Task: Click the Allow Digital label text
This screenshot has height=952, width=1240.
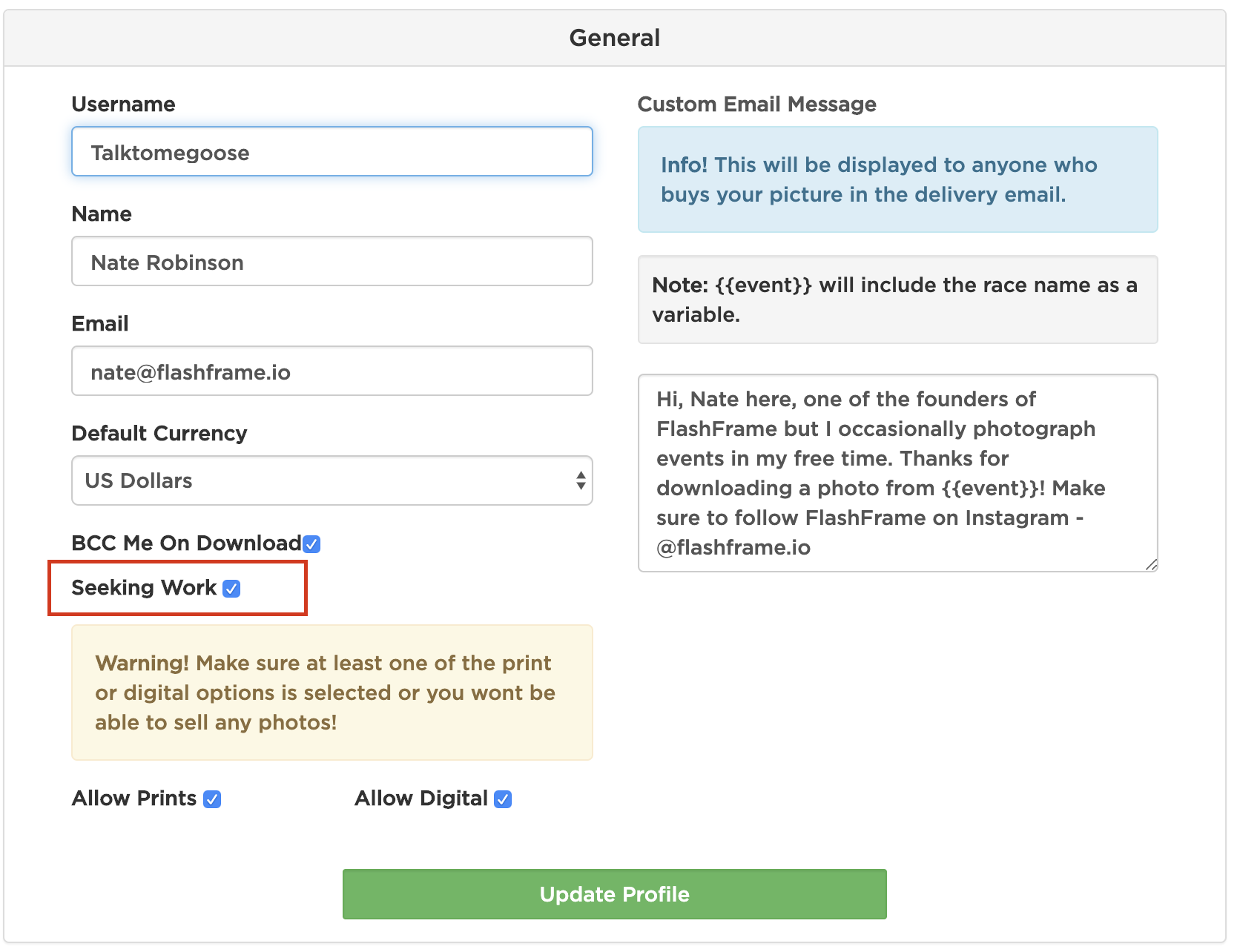Action: click(421, 799)
